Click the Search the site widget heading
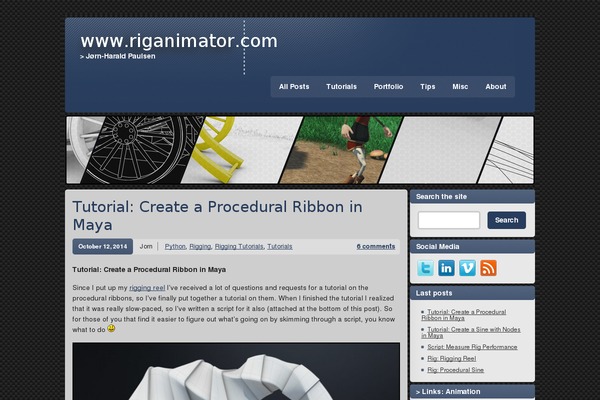This screenshot has height=400, width=600. [x=441, y=197]
